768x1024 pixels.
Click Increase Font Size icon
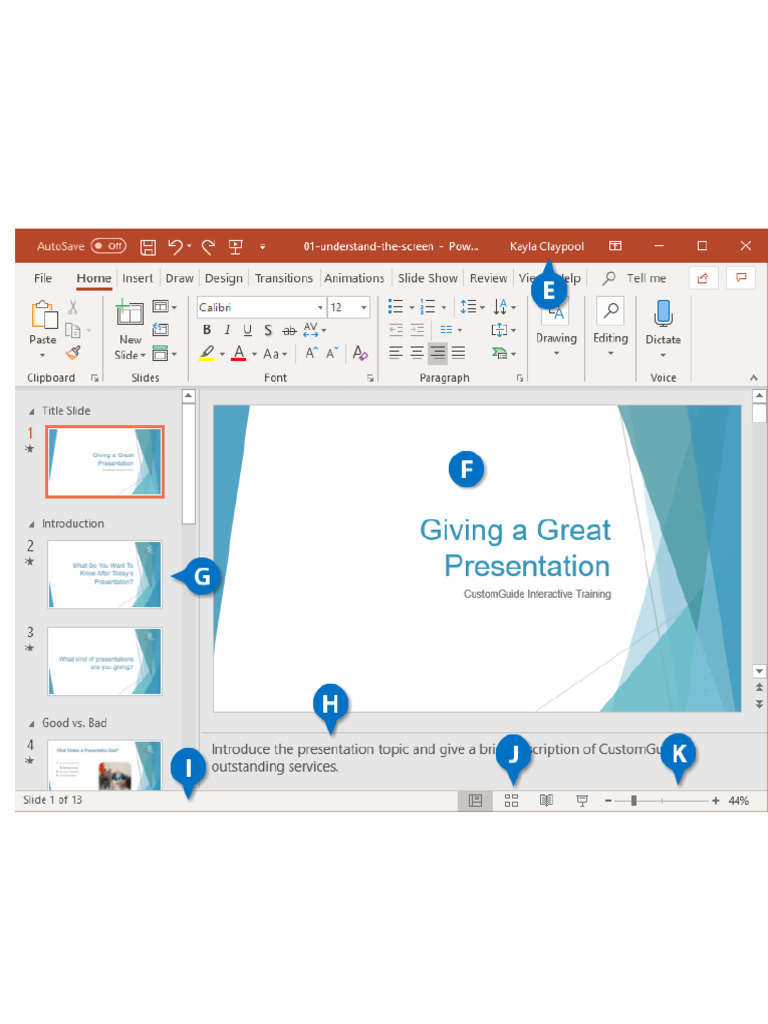coord(312,353)
